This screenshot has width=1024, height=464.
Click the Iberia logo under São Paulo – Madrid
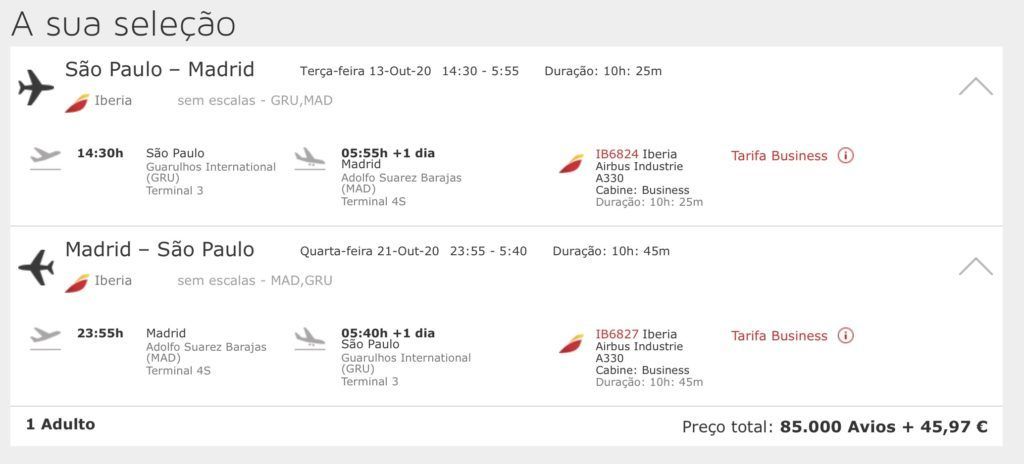tap(77, 103)
